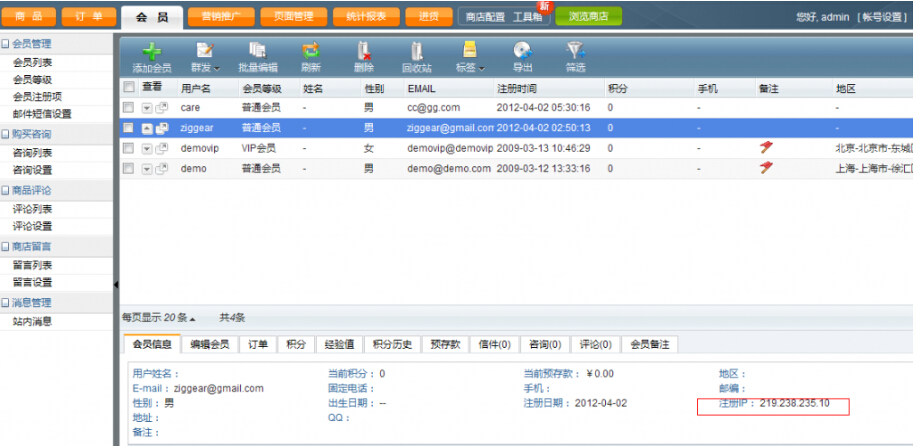Toggle the select-all checkbox in table header

coord(128,88)
